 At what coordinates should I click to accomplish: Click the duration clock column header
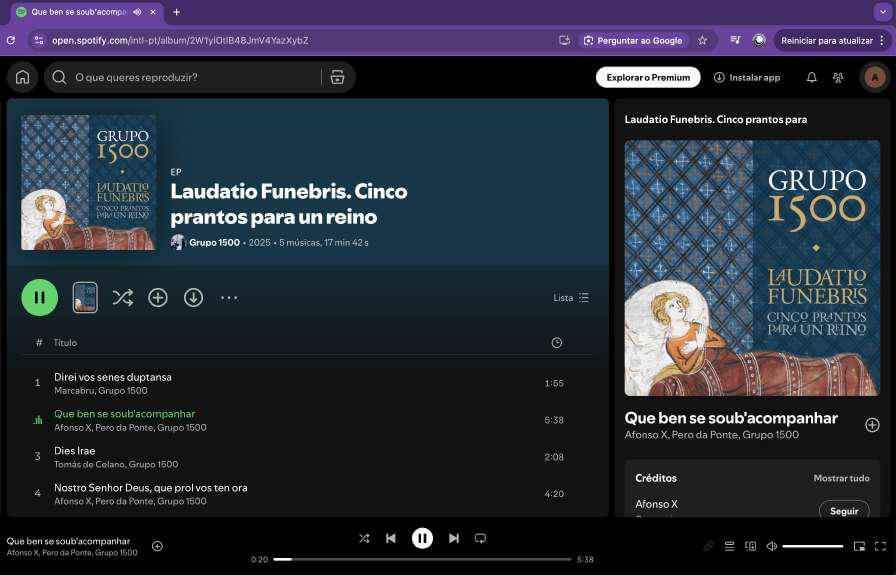click(557, 342)
